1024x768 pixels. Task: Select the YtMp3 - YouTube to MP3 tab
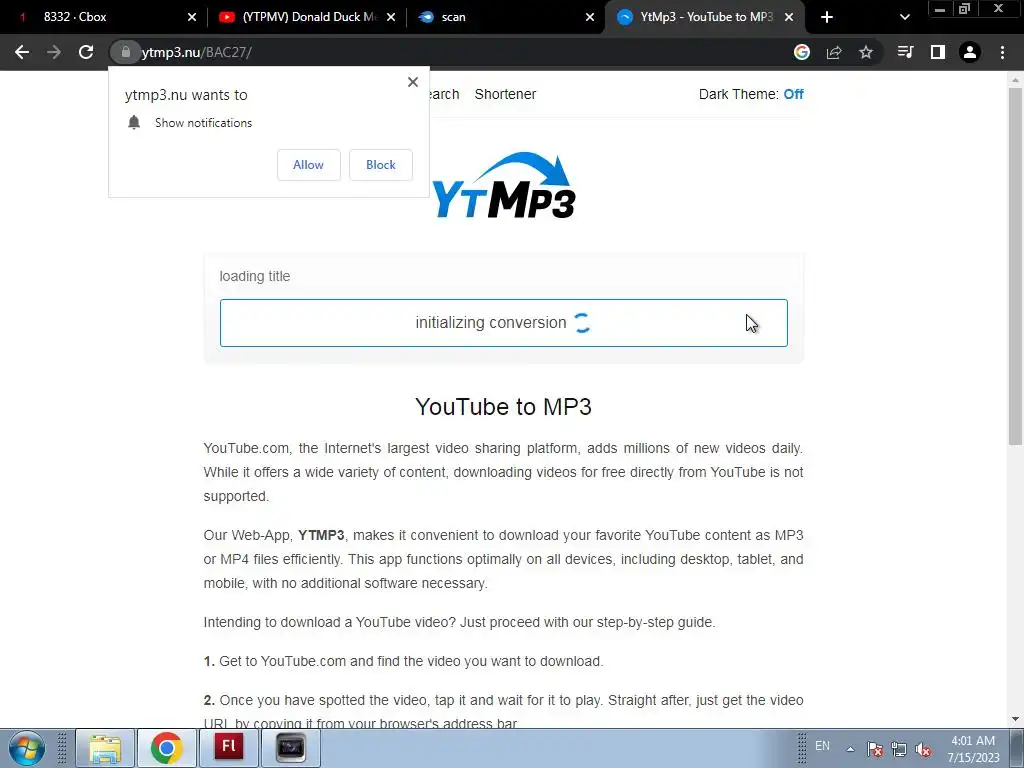(x=705, y=17)
